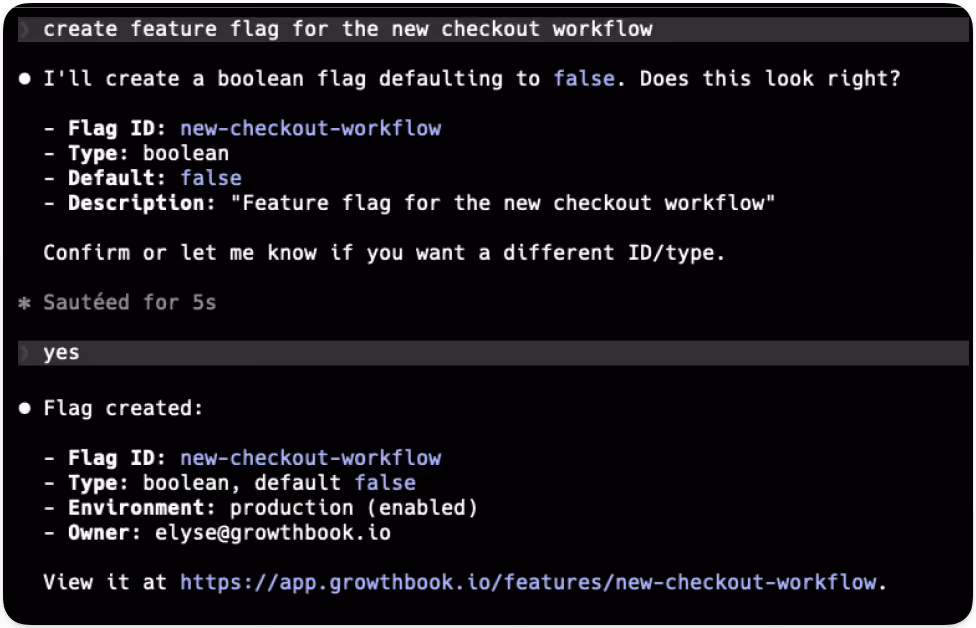This screenshot has width=976, height=628.
Task: Click the Description line text
Action: click(409, 203)
